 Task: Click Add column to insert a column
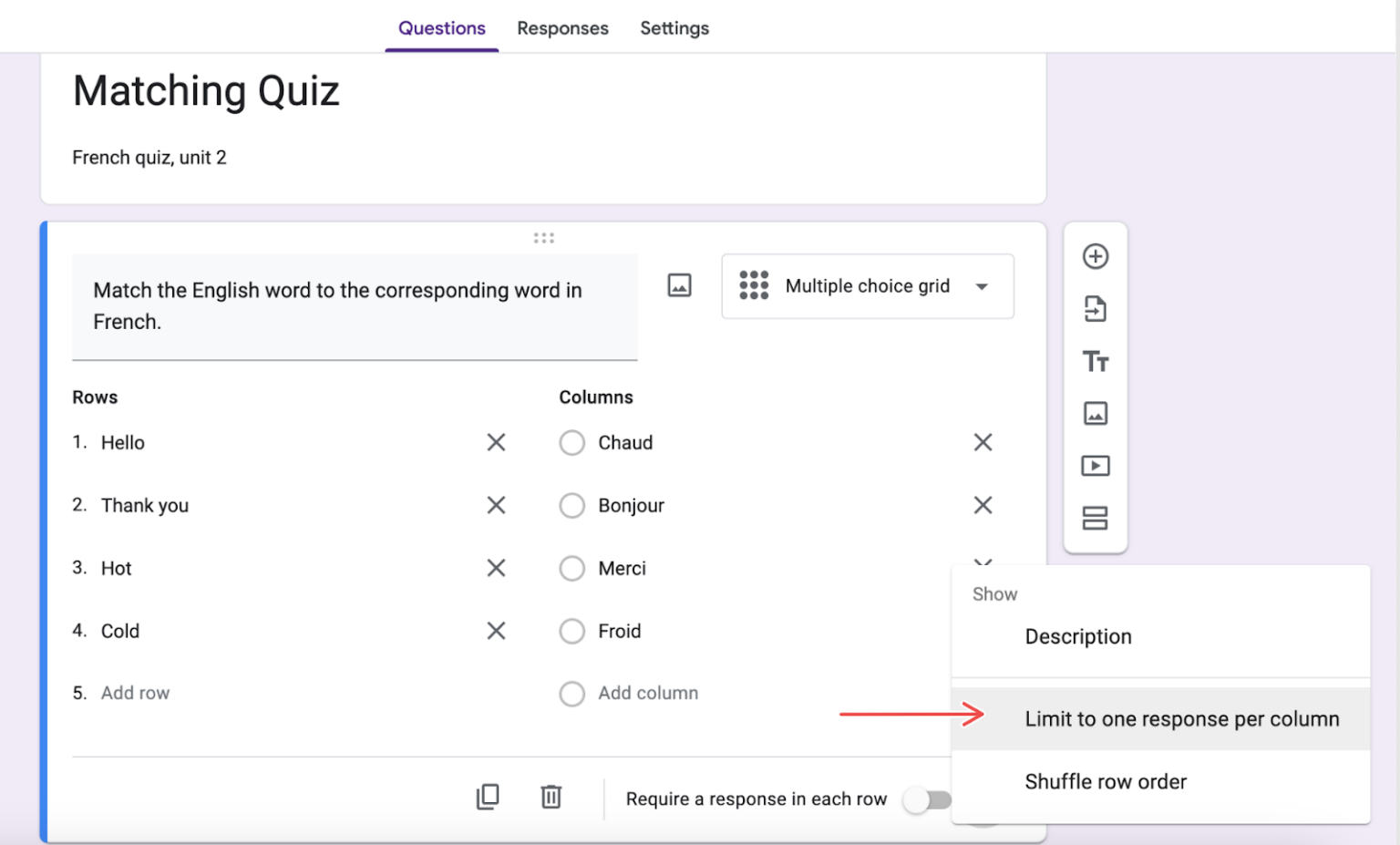(648, 693)
